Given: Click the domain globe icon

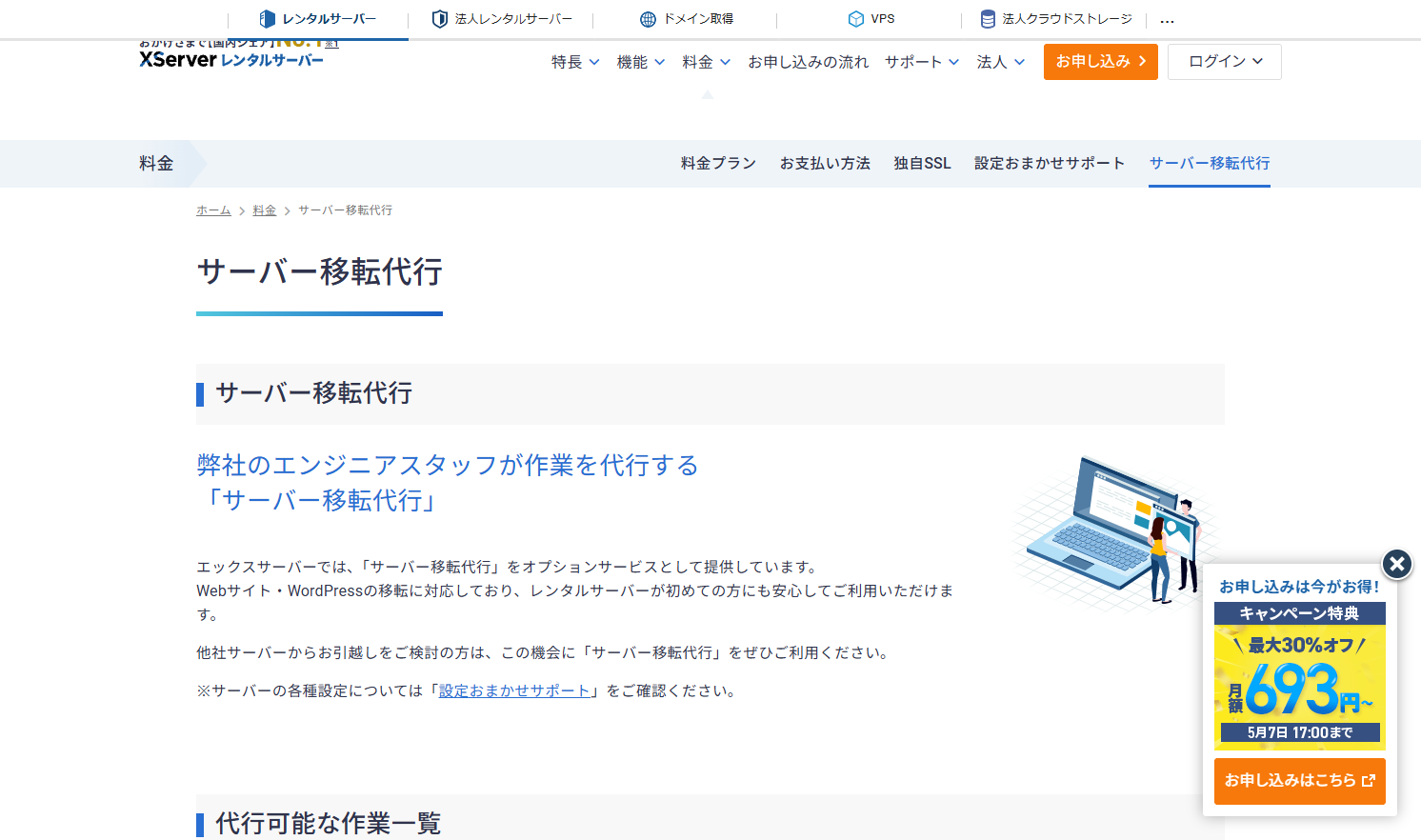Looking at the screenshot, I should (649, 19).
